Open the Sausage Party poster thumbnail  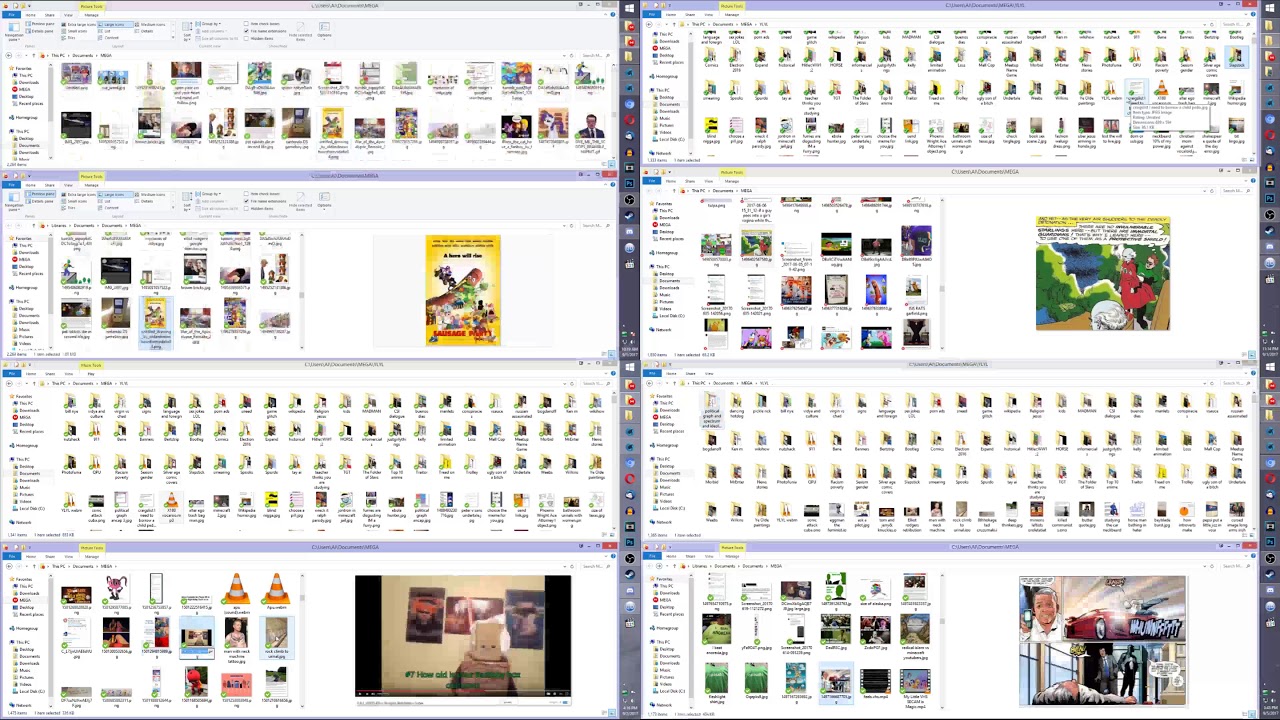tap(462, 290)
